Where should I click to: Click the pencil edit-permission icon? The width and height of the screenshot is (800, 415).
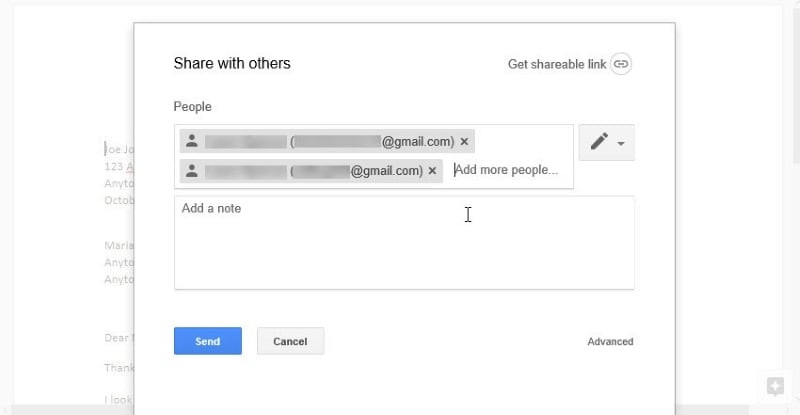click(x=599, y=142)
